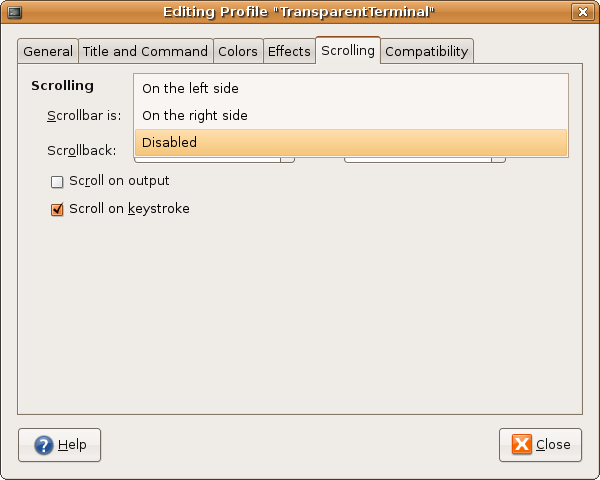This screenshot has height=480, width=600.
Task: Click the second Scrollback spinner arrows
Action: [x=498, y=160]
